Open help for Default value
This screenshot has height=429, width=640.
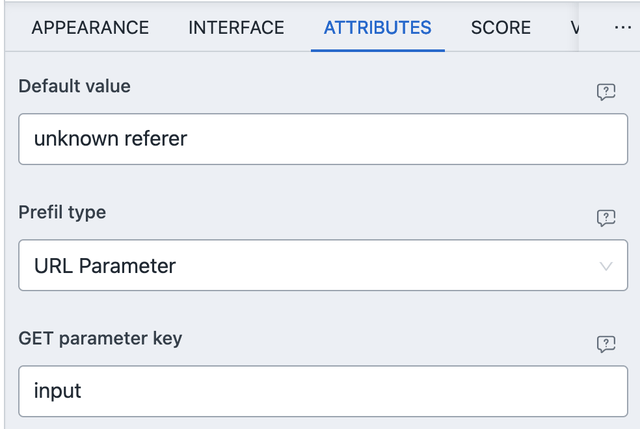click(606, 92)
